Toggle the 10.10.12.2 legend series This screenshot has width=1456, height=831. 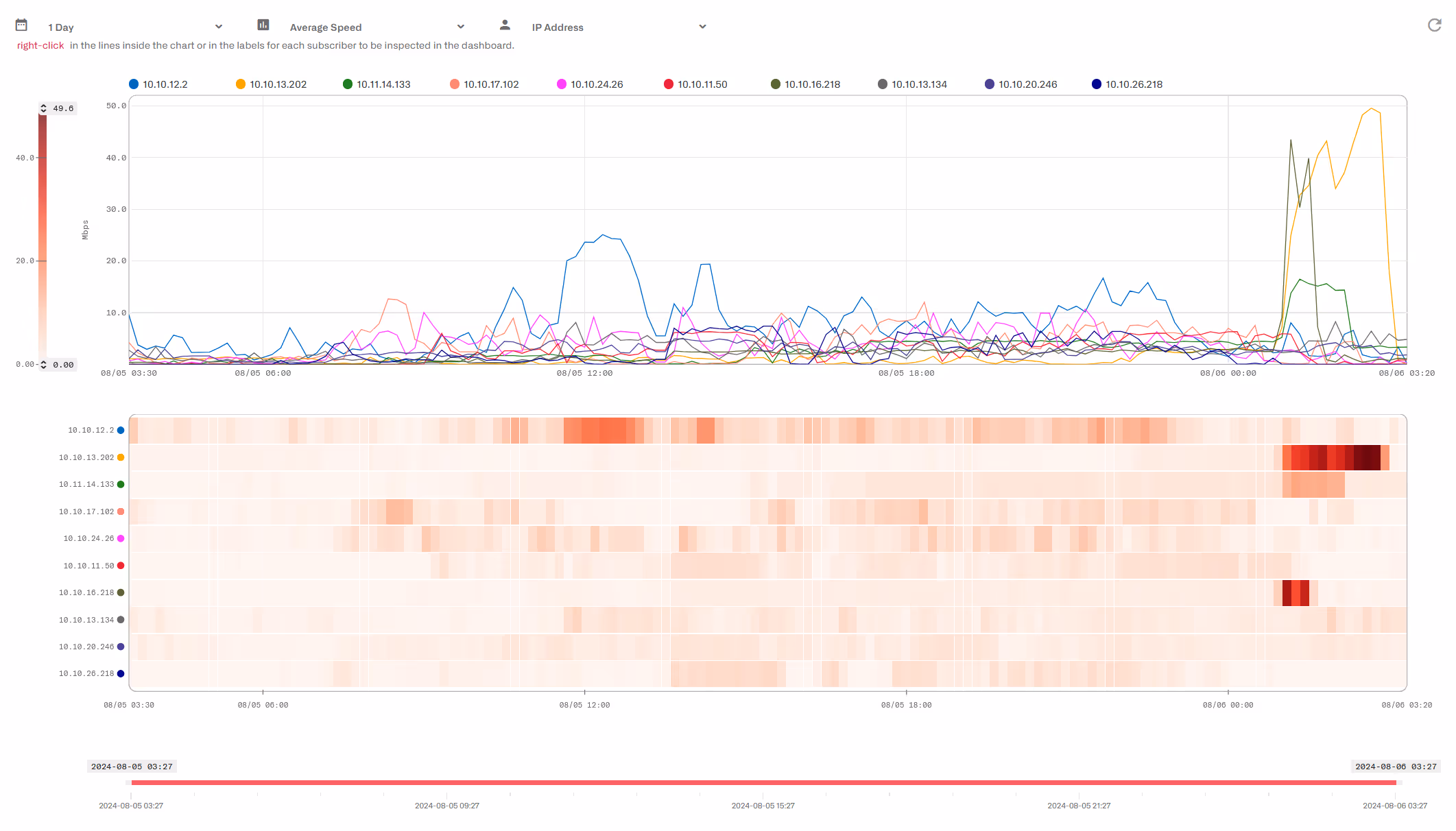(x=165, y=84)
